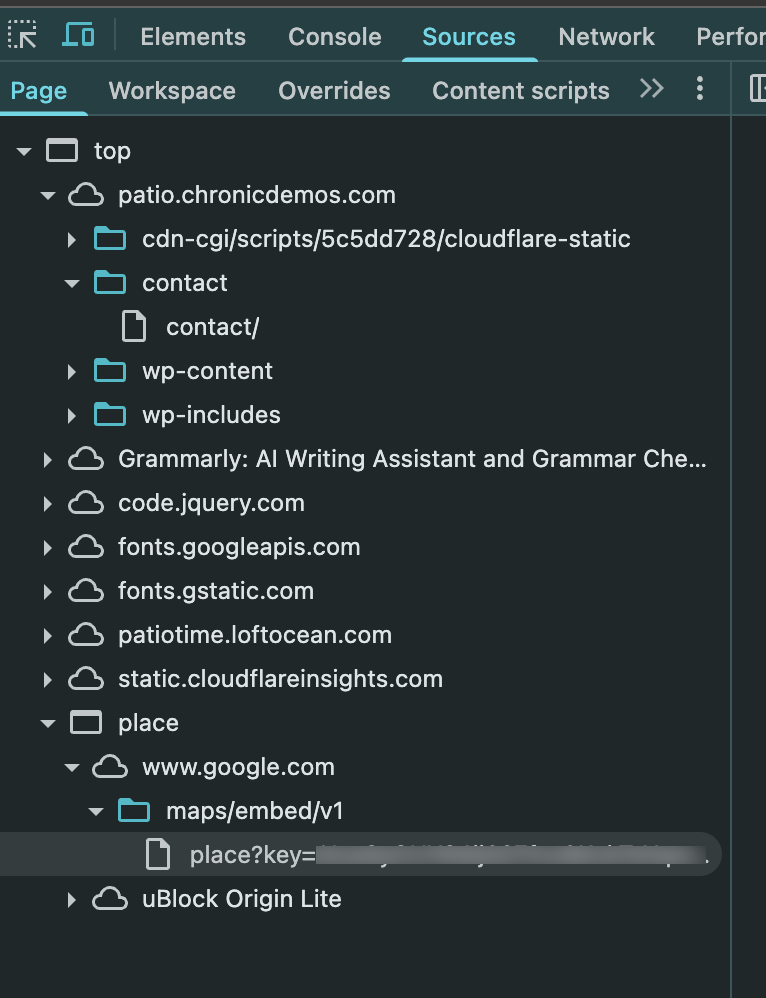Click the inspect element picker icon

point(22,36)
